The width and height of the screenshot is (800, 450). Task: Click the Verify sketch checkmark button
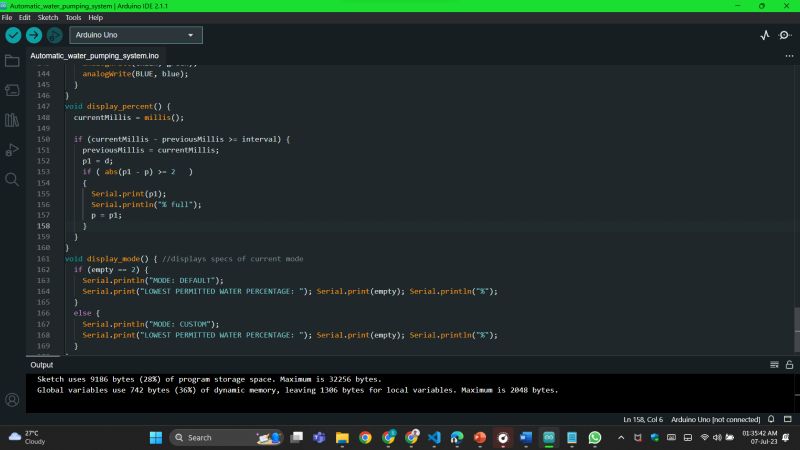click(x=13, y=35)
